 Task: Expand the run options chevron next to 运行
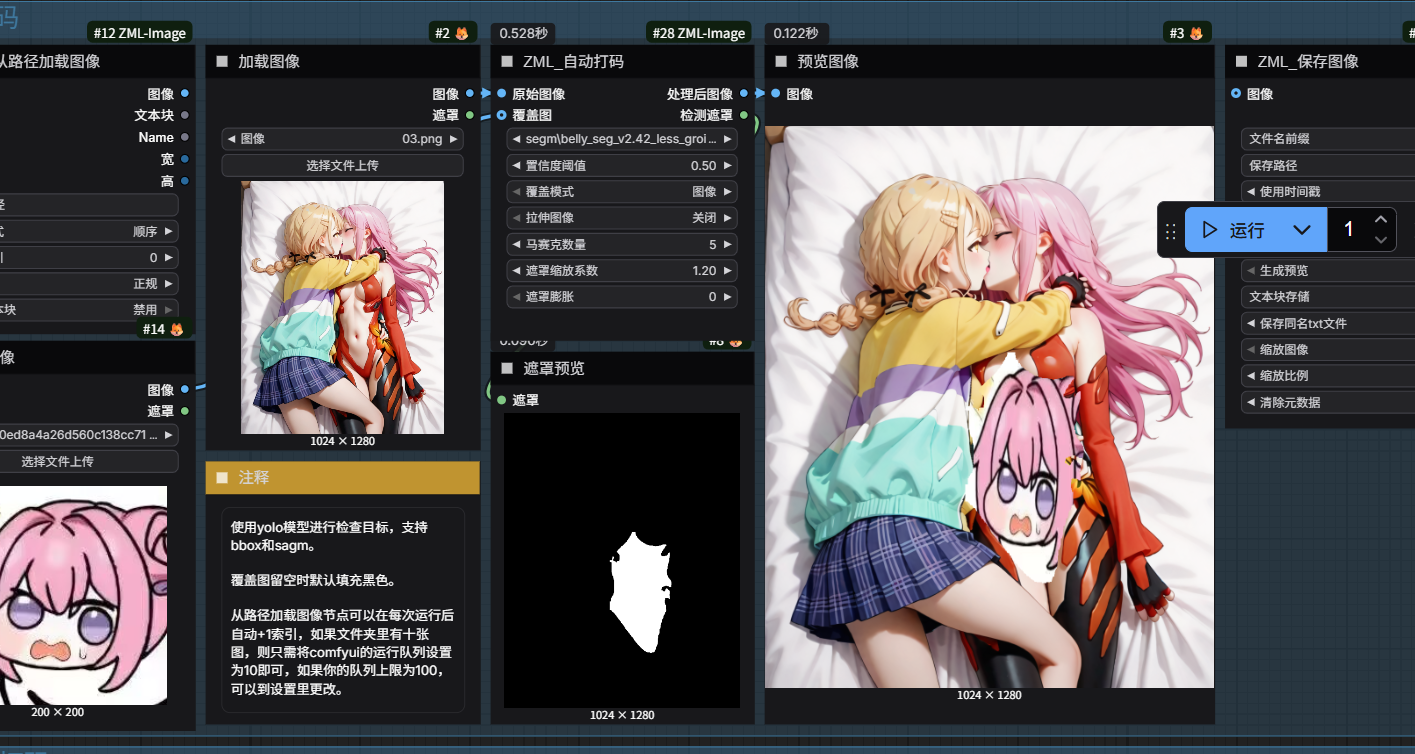(1301, 230)
